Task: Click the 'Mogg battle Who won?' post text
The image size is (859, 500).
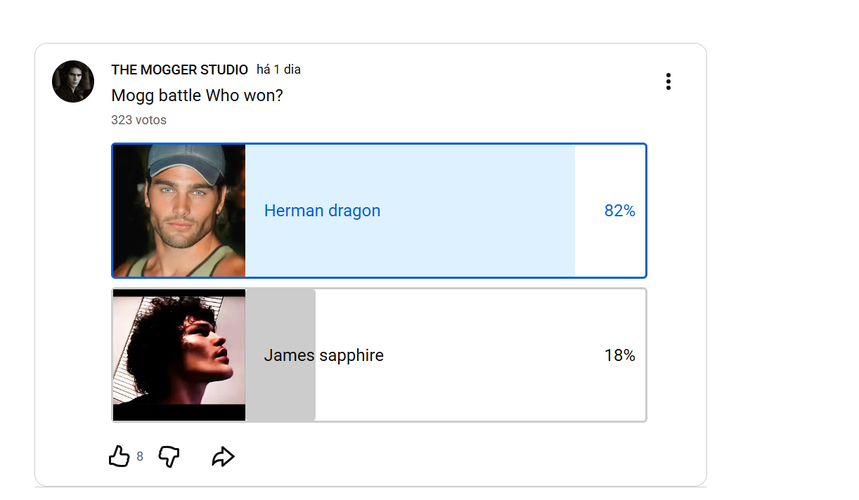Action: pos(197,95)
